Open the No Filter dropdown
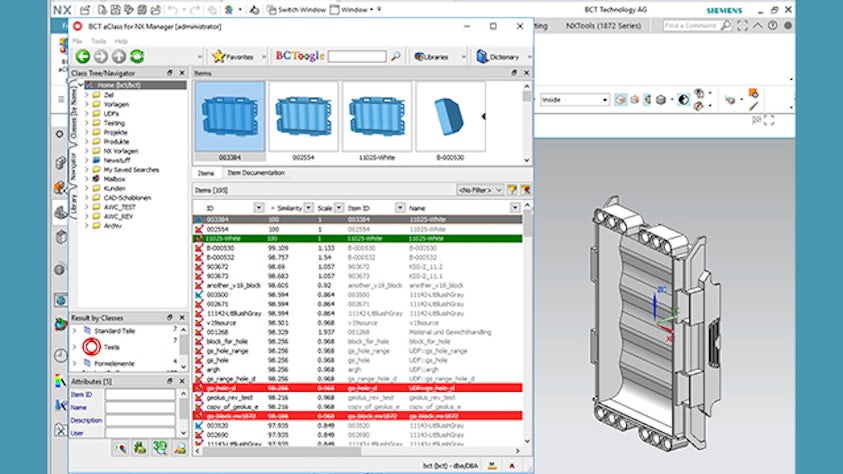 tap(480, 190)
